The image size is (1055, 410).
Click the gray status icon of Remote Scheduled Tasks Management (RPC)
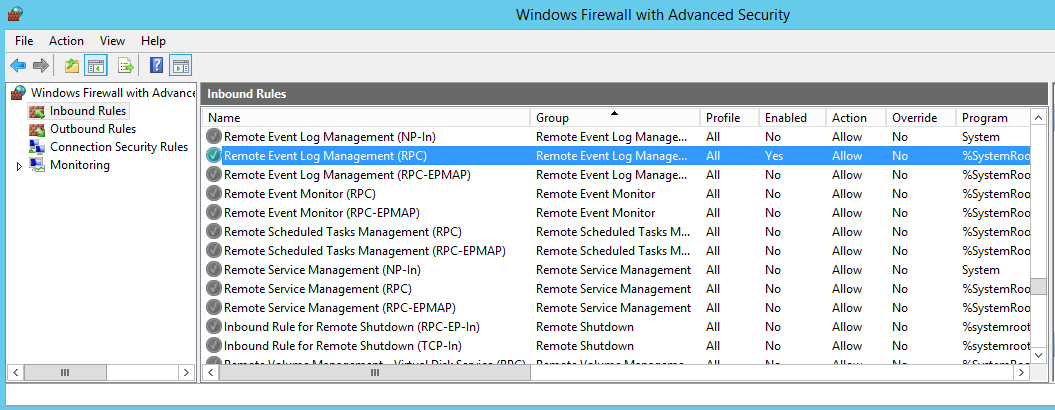tap(214, 232)
